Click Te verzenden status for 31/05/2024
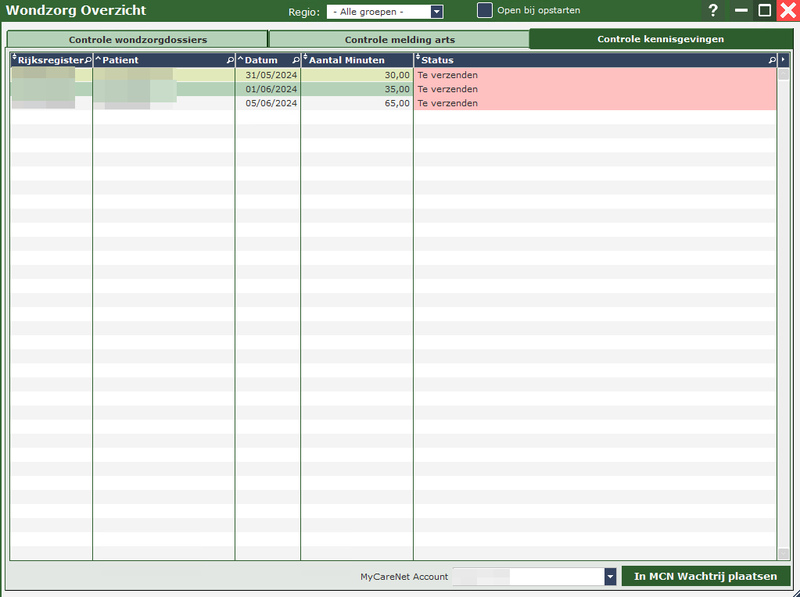 coord(595,75)
